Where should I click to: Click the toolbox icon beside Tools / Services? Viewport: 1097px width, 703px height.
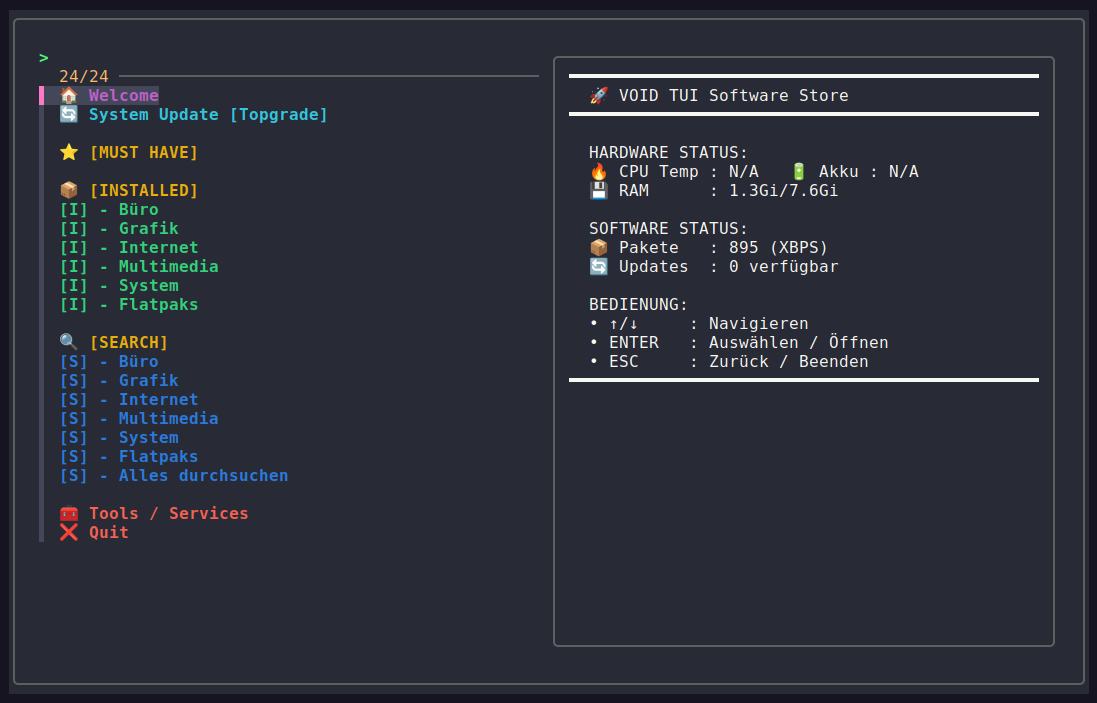pyautogui.click(x=68, y=513)
